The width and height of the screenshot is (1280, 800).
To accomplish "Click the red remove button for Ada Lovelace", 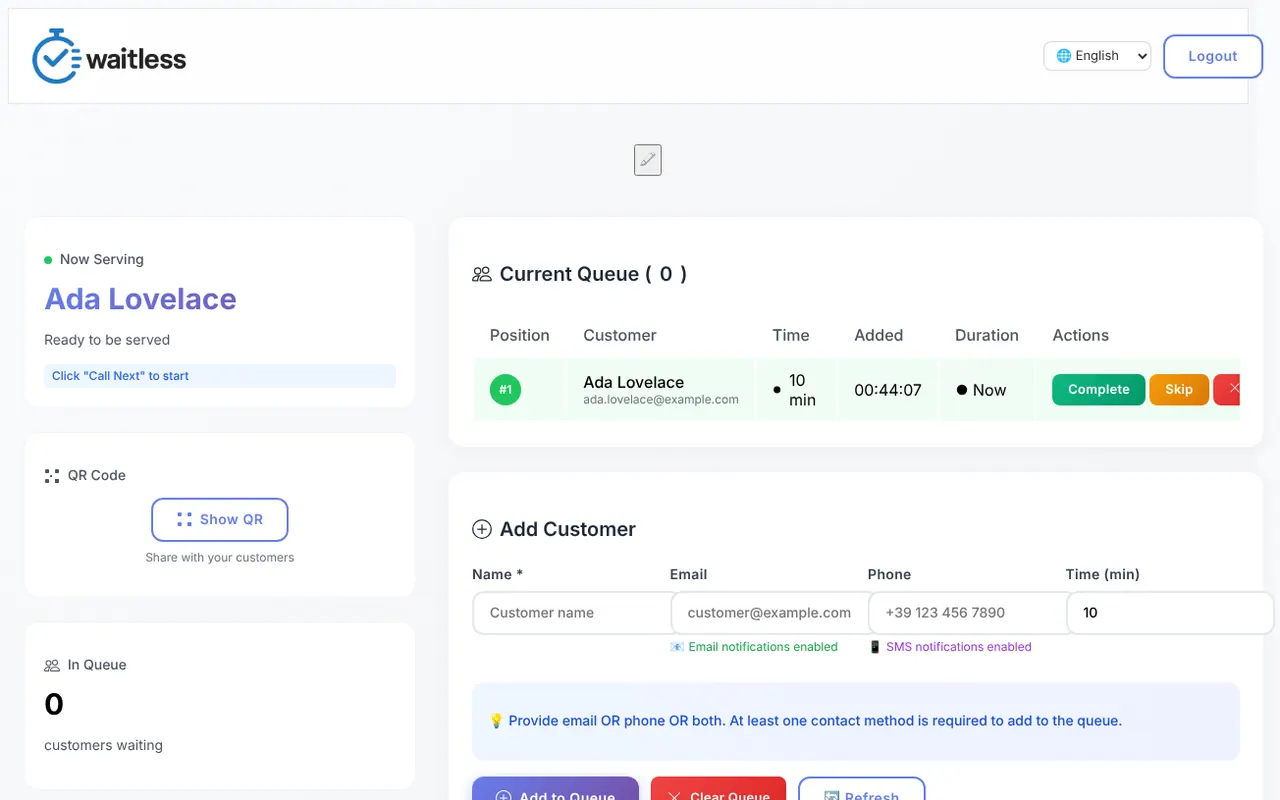I will click(1227, 389).
